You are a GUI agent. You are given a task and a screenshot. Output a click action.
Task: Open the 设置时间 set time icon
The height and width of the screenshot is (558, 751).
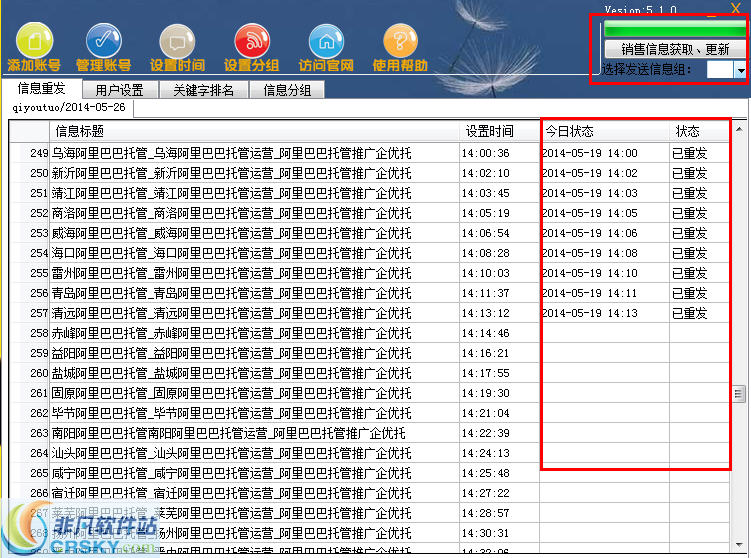(x=177, y=47)
